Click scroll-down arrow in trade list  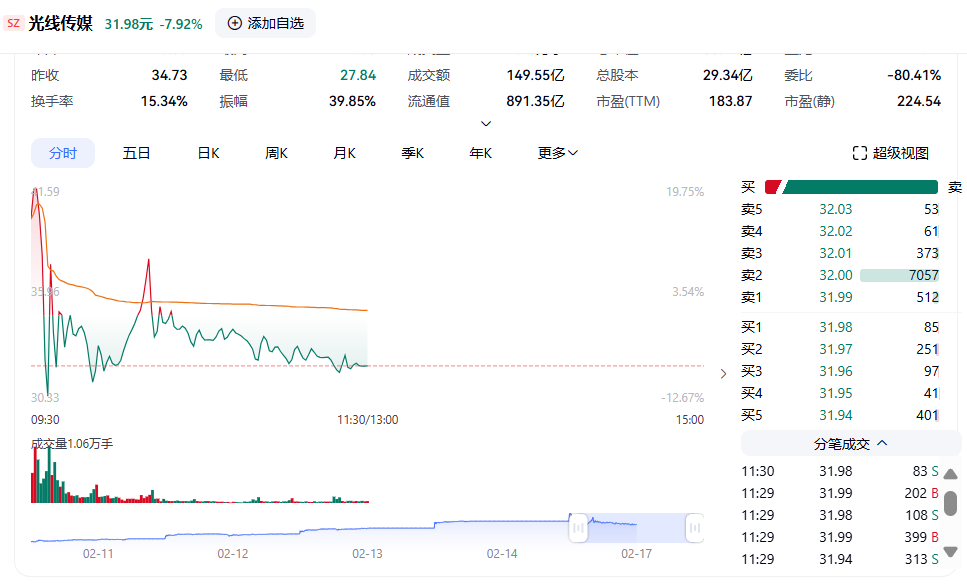coord(950,551)
